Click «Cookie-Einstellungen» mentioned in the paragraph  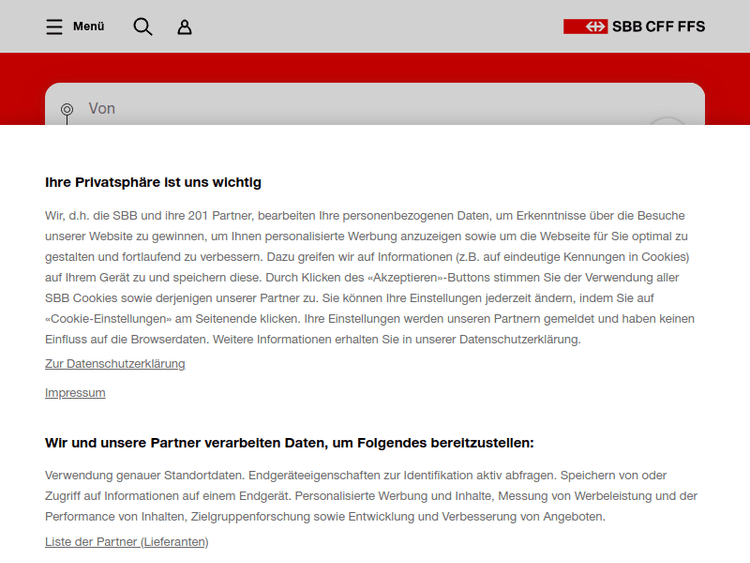[x=109, y=319]
